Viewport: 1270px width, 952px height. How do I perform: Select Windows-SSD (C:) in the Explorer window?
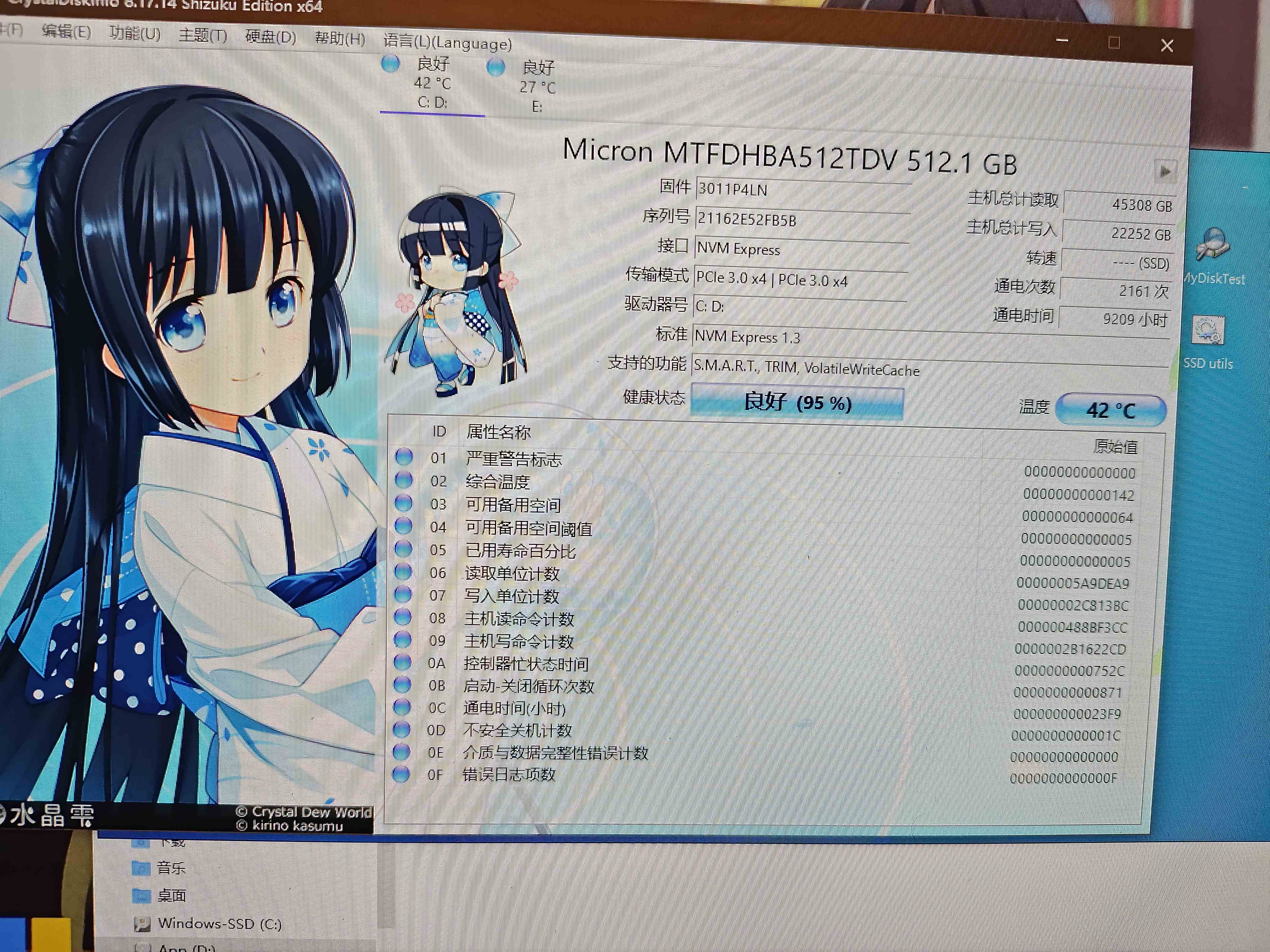click(x=208, y=923)
